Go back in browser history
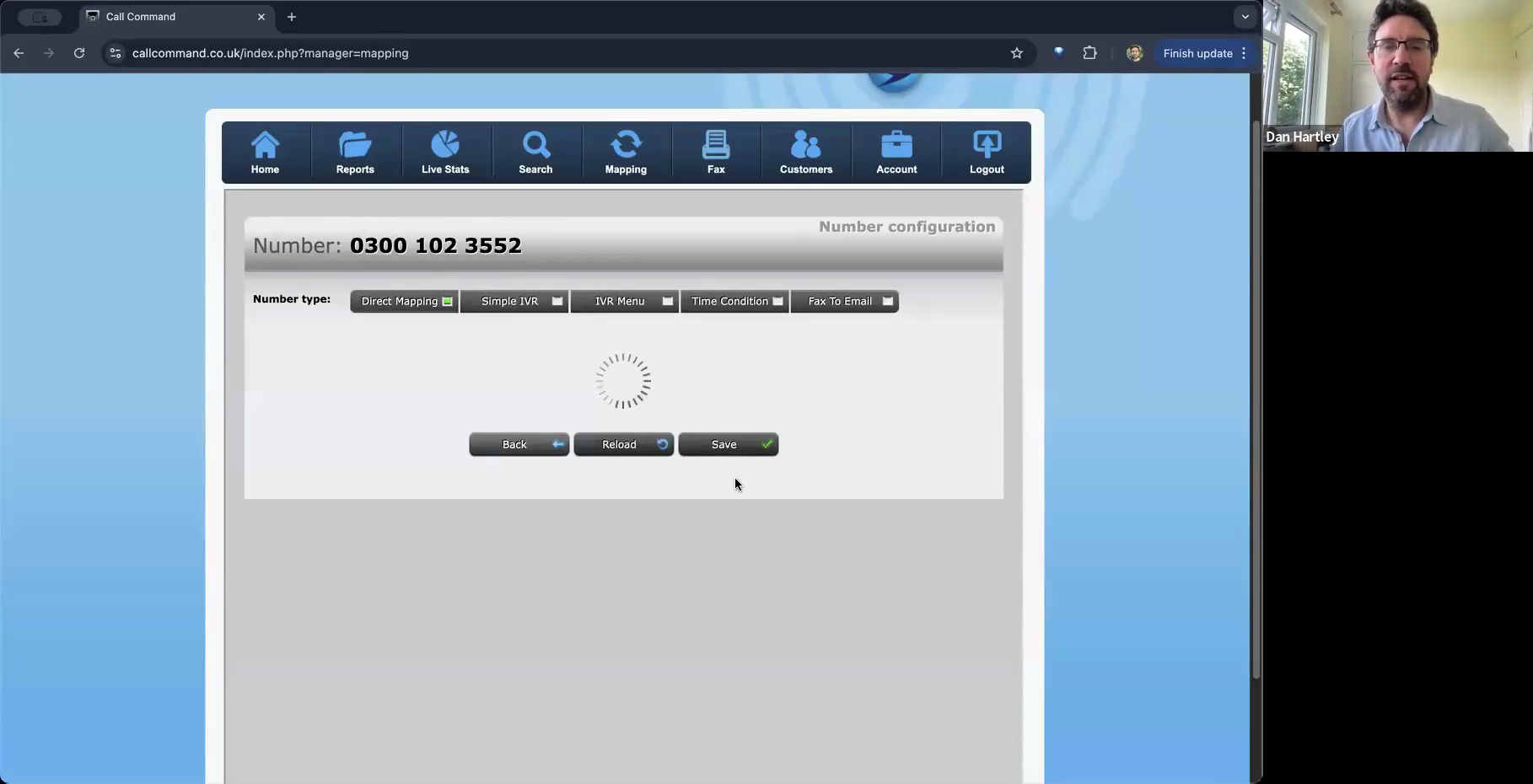 (19, 53)
